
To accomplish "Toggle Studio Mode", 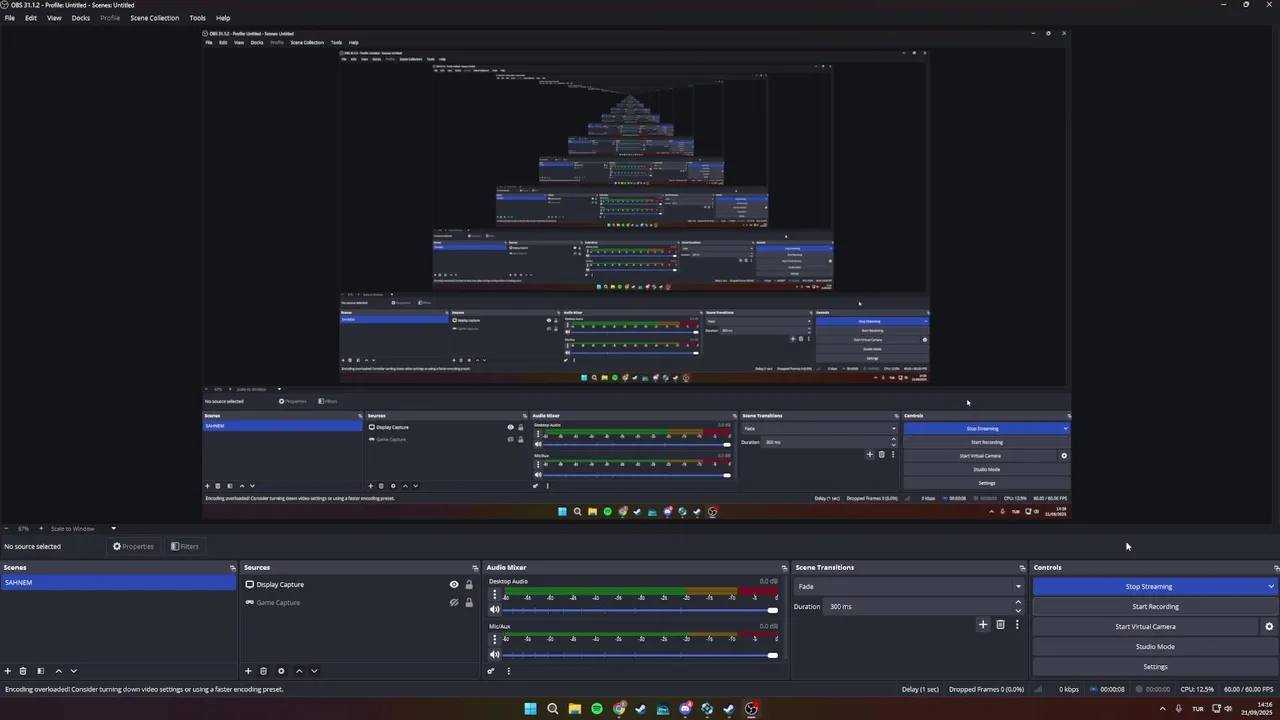I will (1155, 647).
